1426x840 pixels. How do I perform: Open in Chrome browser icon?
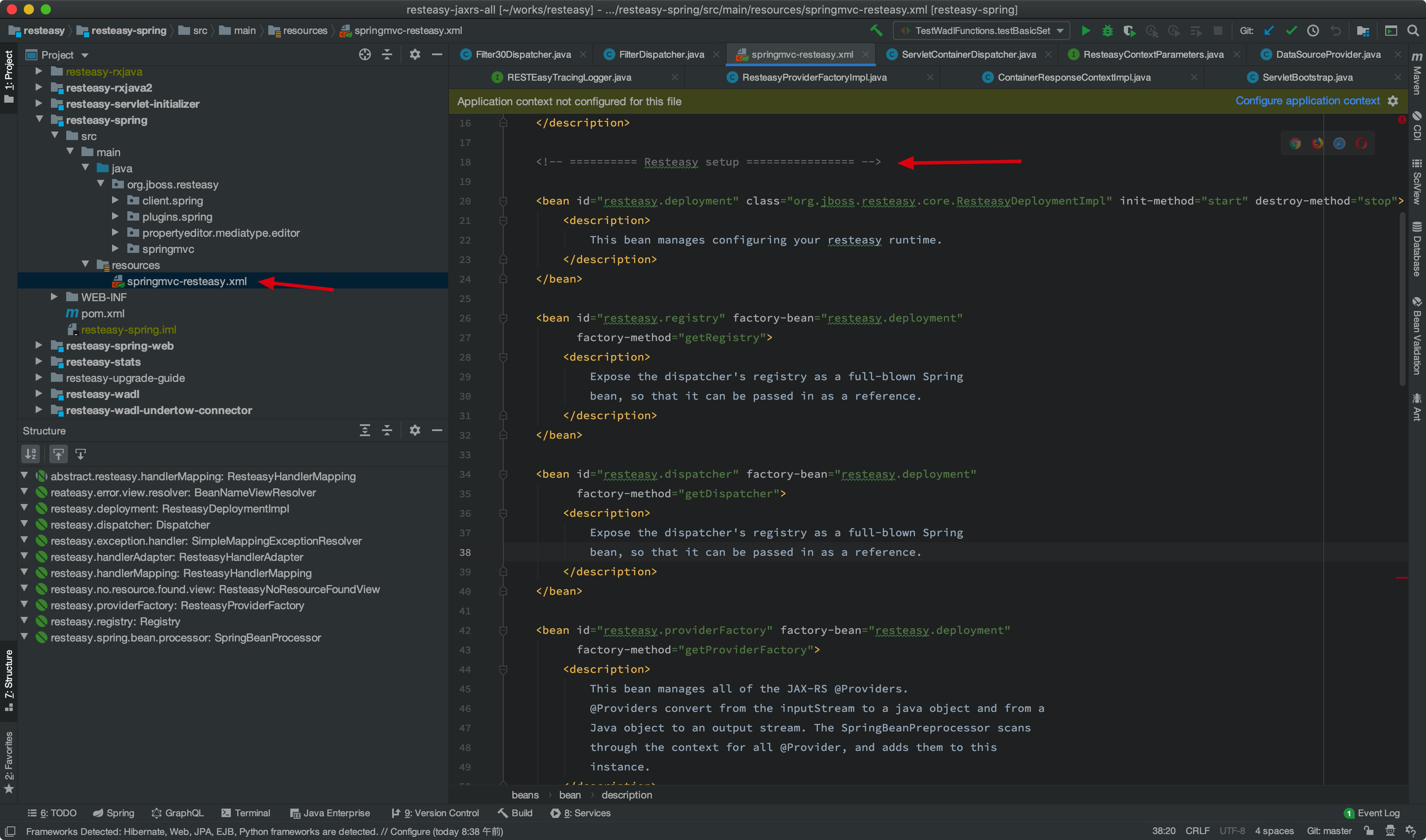click(1295, 143)
